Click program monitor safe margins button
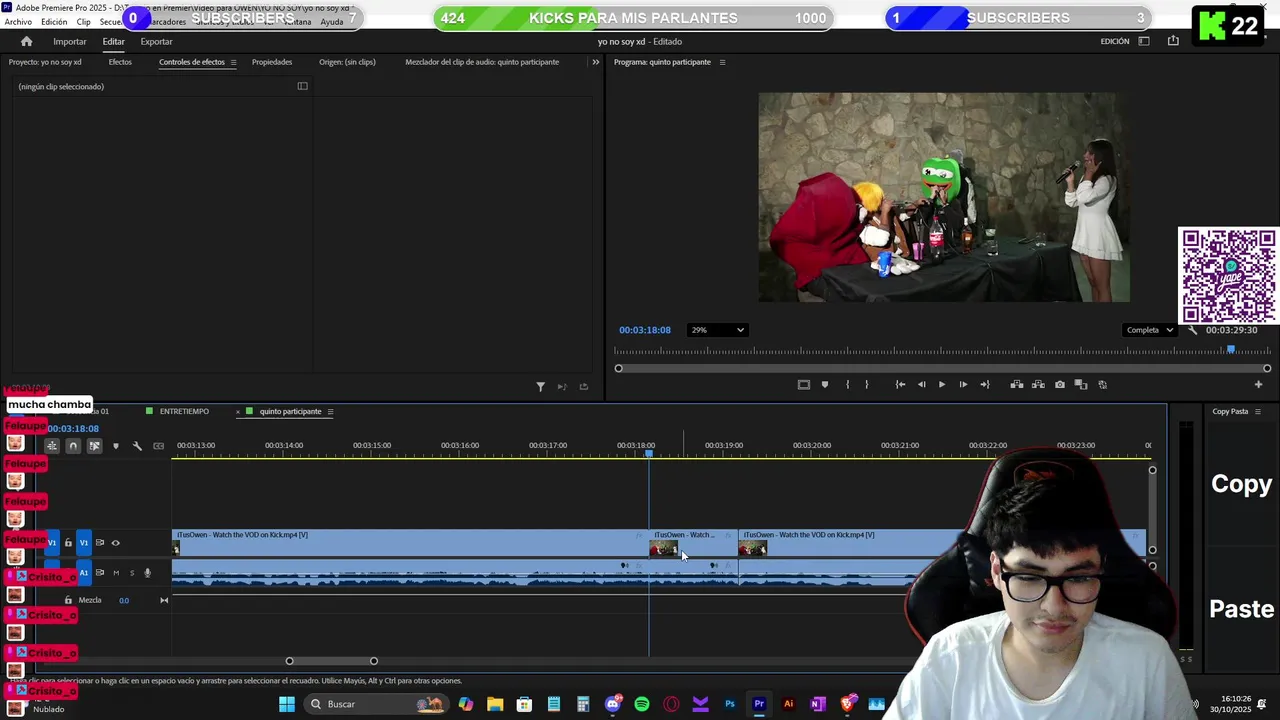Screen dimensions: 1280x720 pyautogui.click(x=803, y=385)
